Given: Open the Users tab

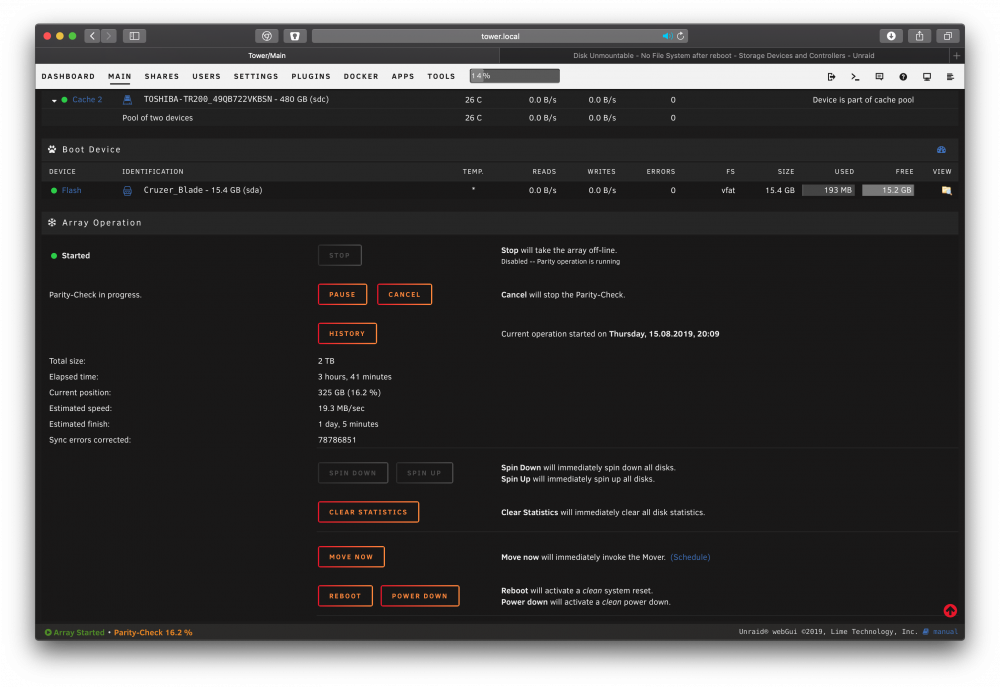Looking at the screenshot, I should [x=207, y=77].
